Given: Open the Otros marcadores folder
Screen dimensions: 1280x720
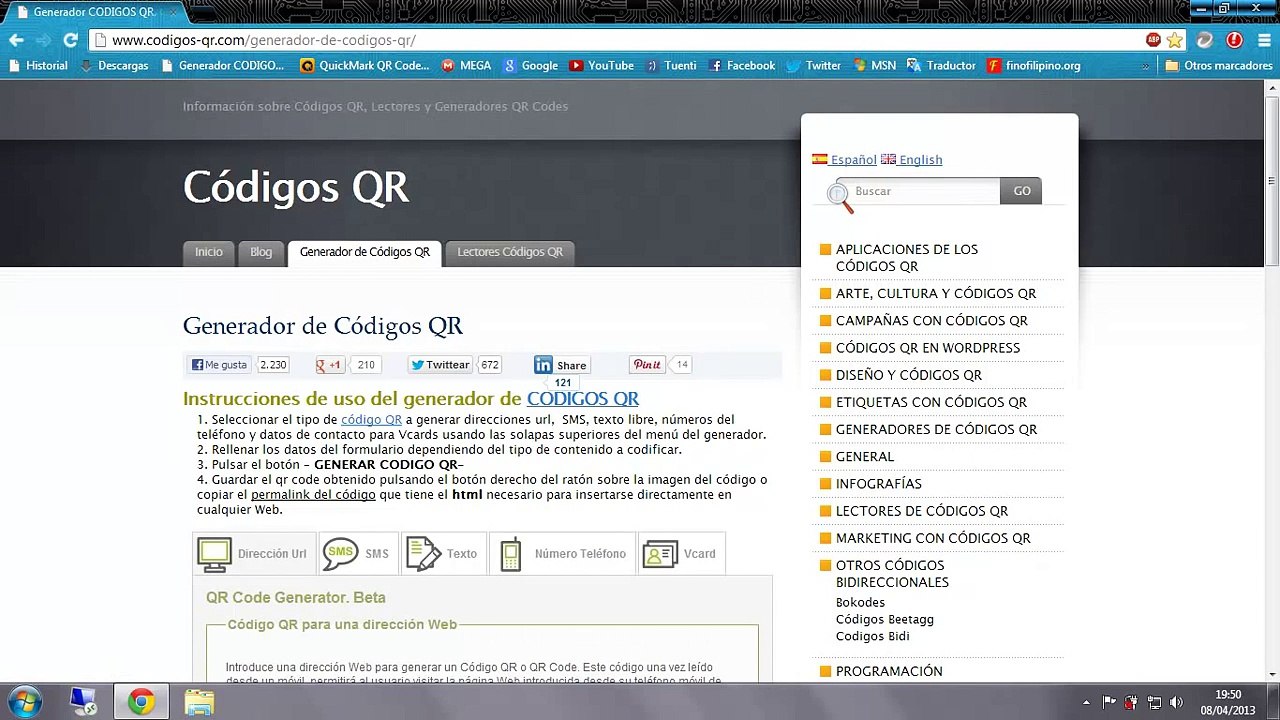Looking at the screenshot, I should (1219, 65).
